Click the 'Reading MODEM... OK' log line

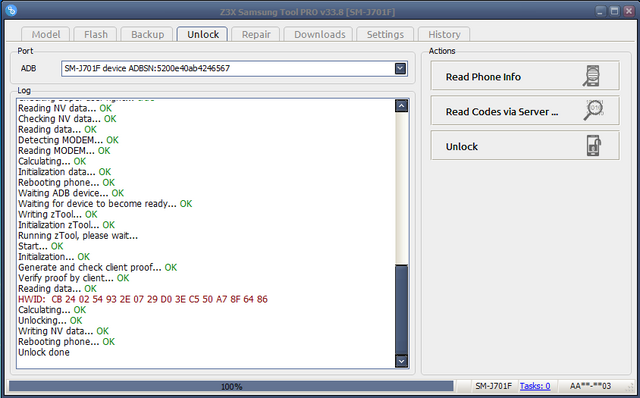[64, 151]
